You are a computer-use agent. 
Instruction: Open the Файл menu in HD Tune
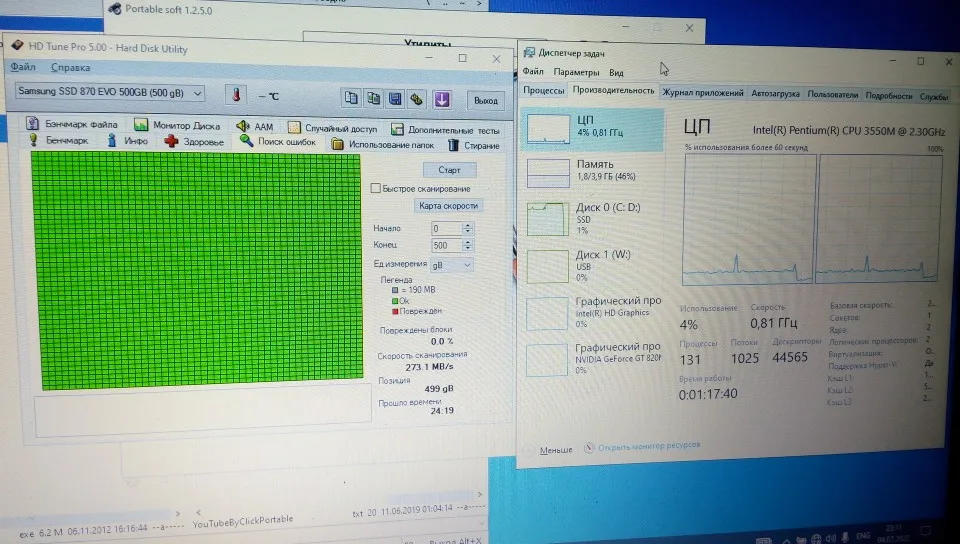coord(23,67)
